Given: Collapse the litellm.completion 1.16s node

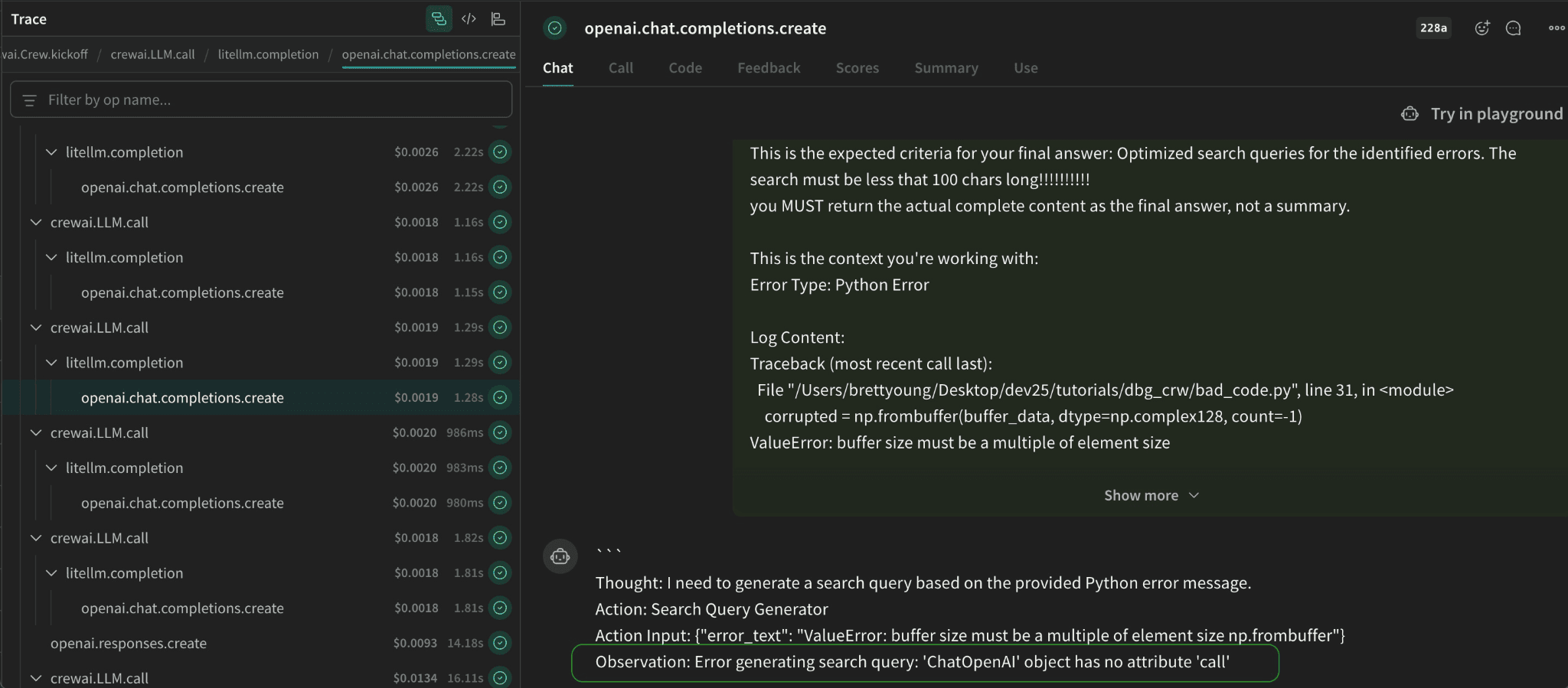Looking at the screenshot, I should 51,257.
